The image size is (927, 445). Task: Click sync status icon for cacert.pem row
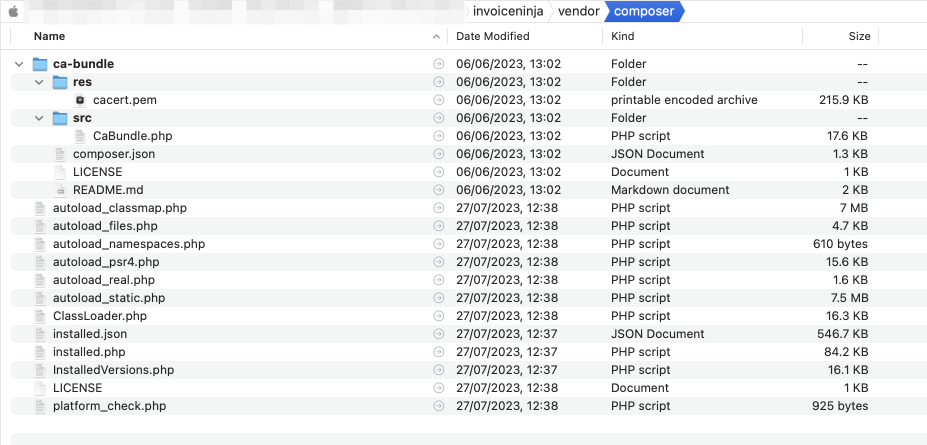coord(439,100)
